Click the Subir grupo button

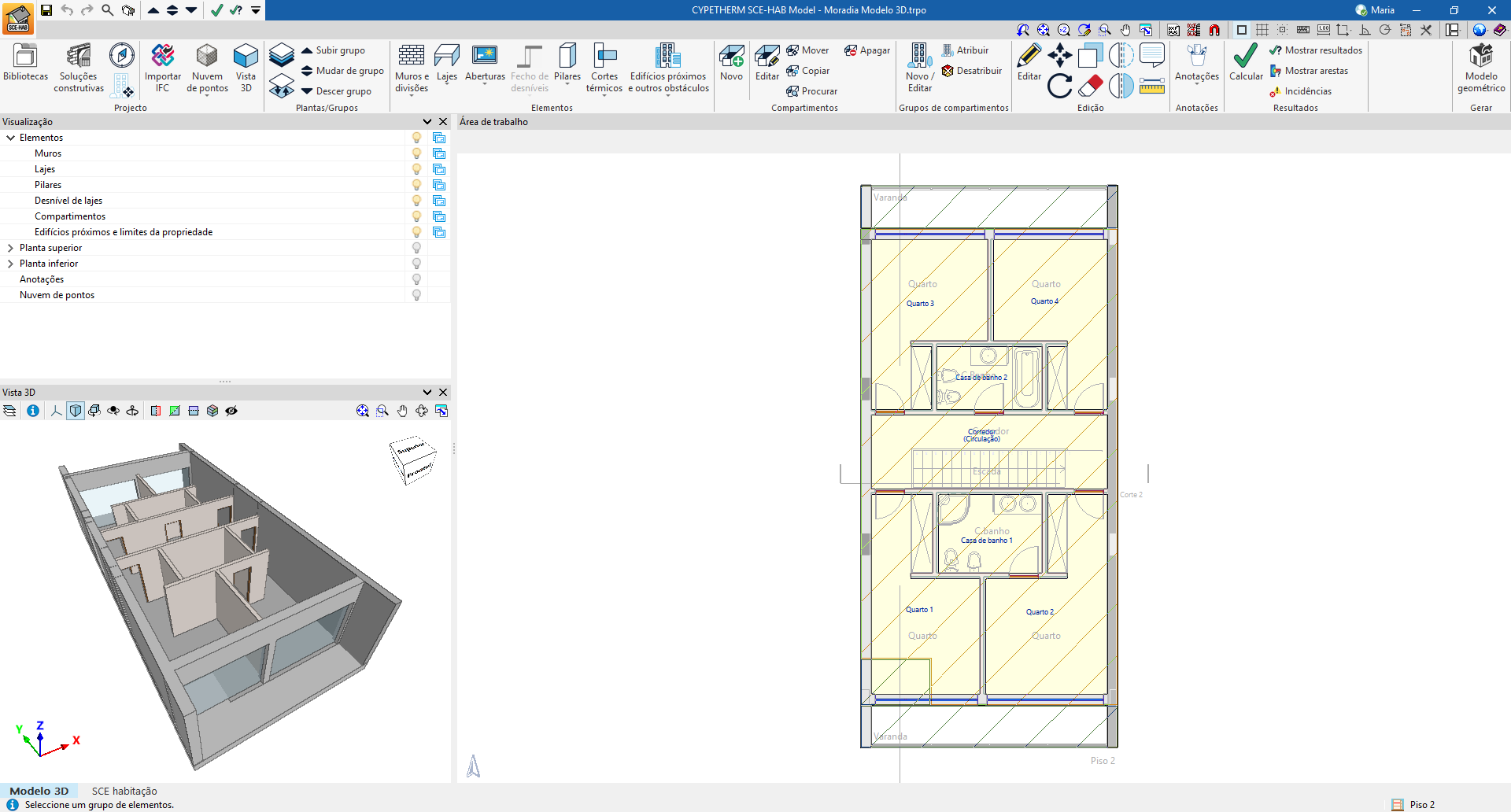click(333, 50)
